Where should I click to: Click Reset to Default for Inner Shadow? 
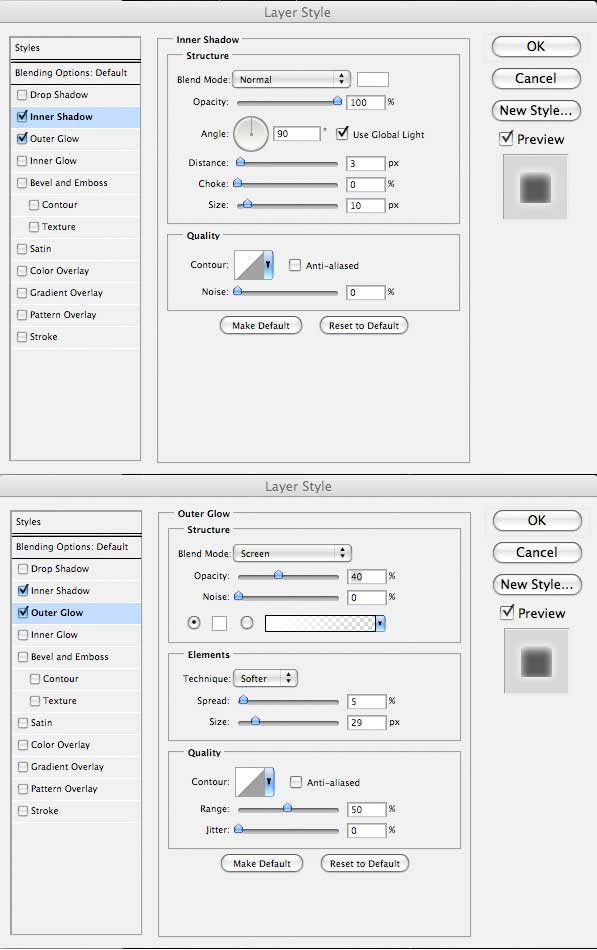click(364, 326)
